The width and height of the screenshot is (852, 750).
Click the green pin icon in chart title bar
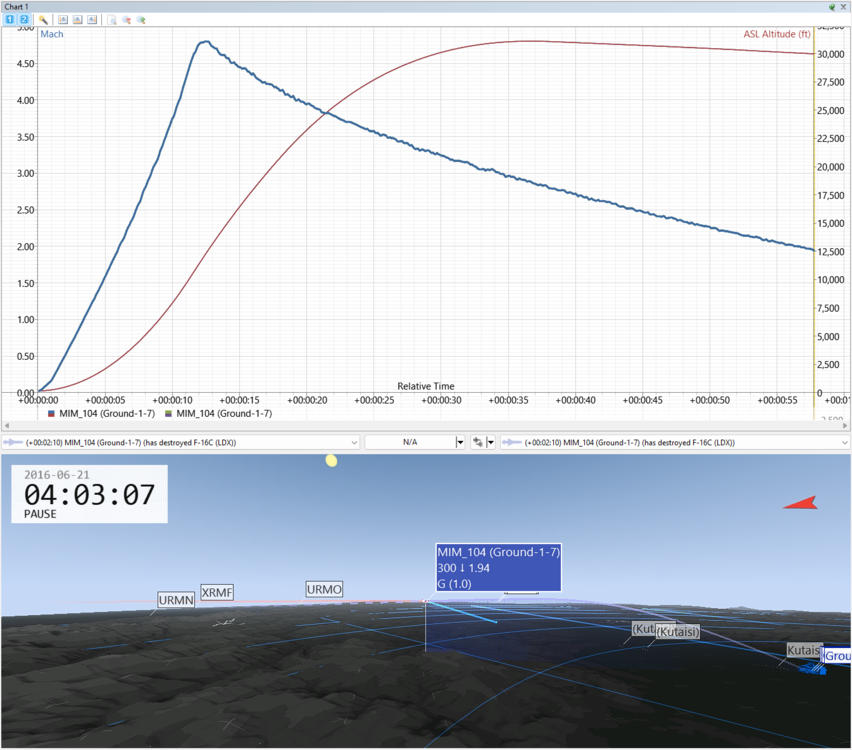tap(832, 7)
